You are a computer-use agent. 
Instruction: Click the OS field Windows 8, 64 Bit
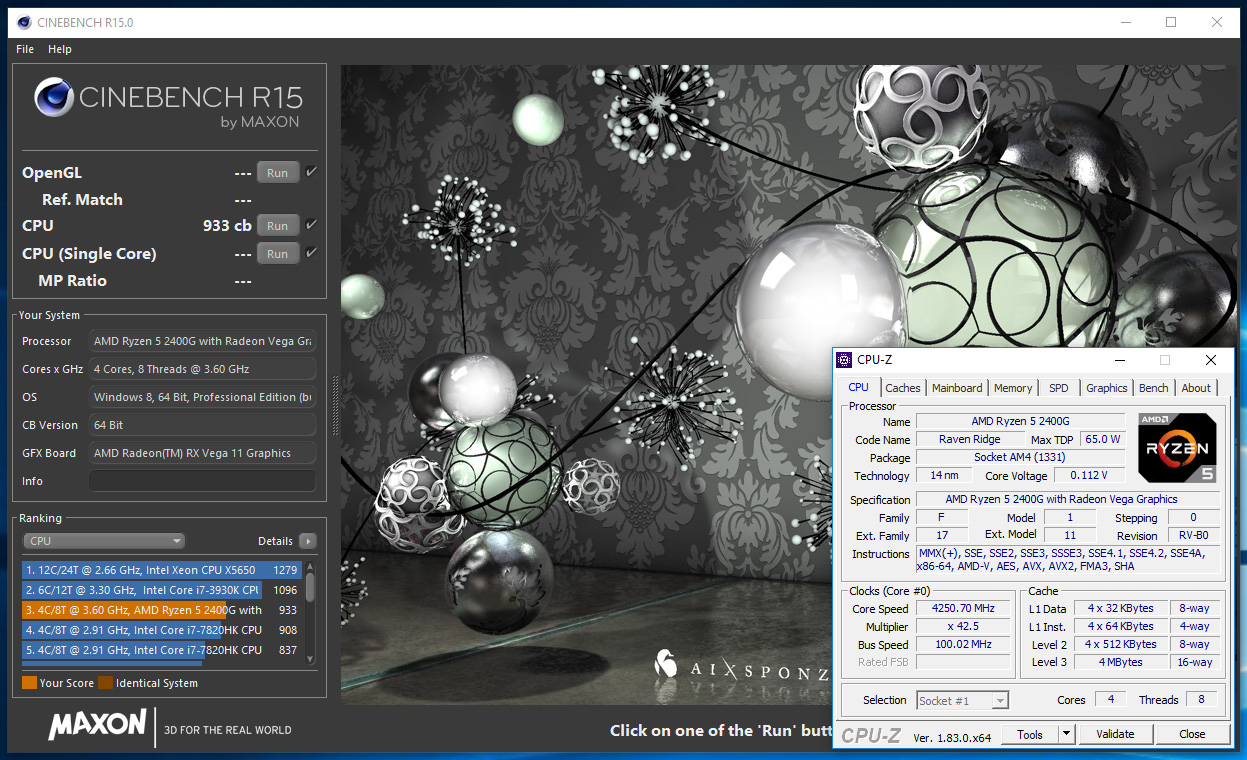tap(202, 397)
